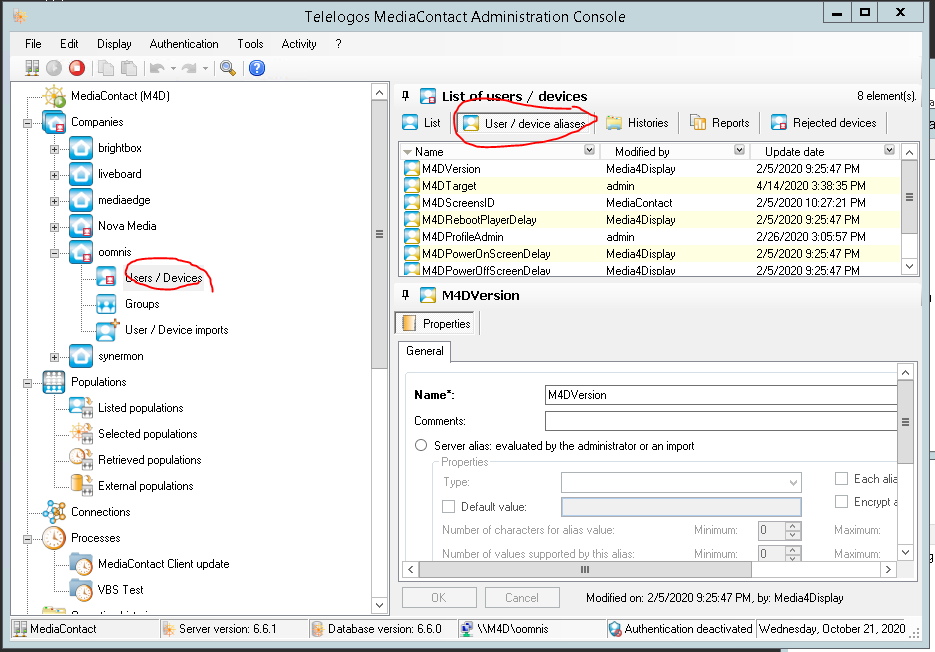935x652 pixels.
Task: Click the Undo arrow toolbar icon
Action: pyautogui.click(x=157, y=68)
